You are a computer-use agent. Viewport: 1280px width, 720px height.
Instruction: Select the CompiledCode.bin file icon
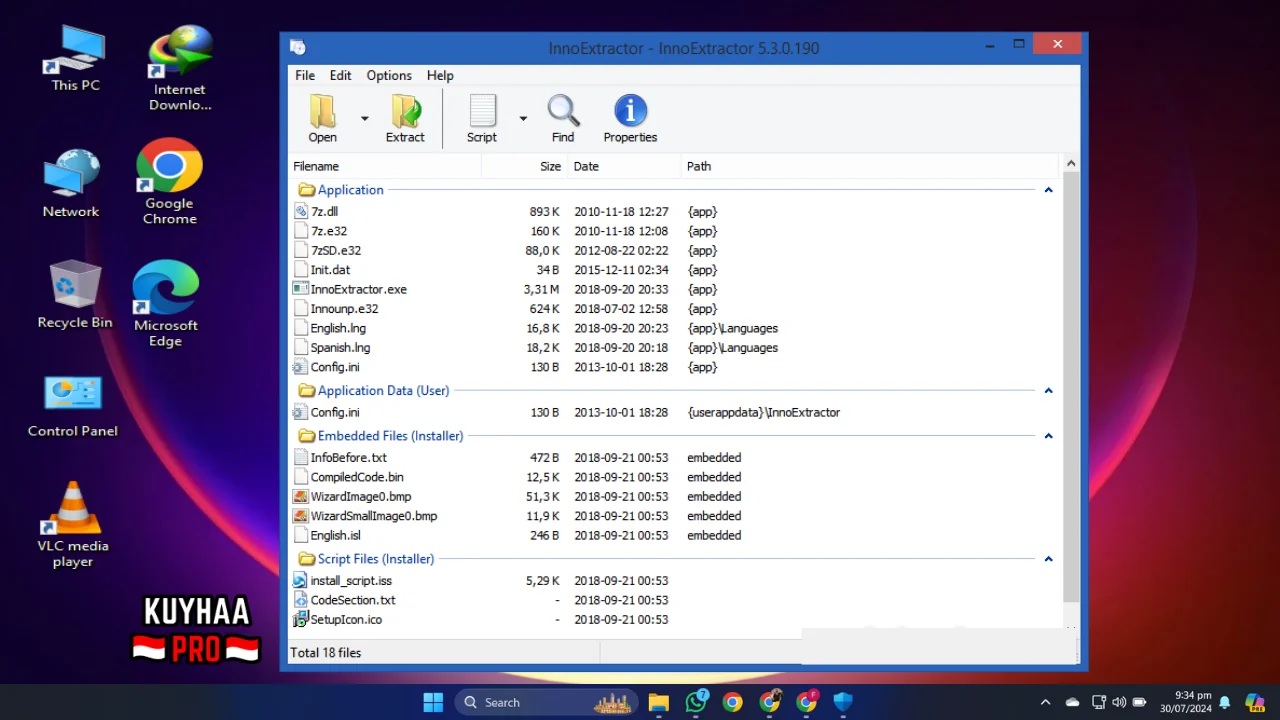click(302, 477)
